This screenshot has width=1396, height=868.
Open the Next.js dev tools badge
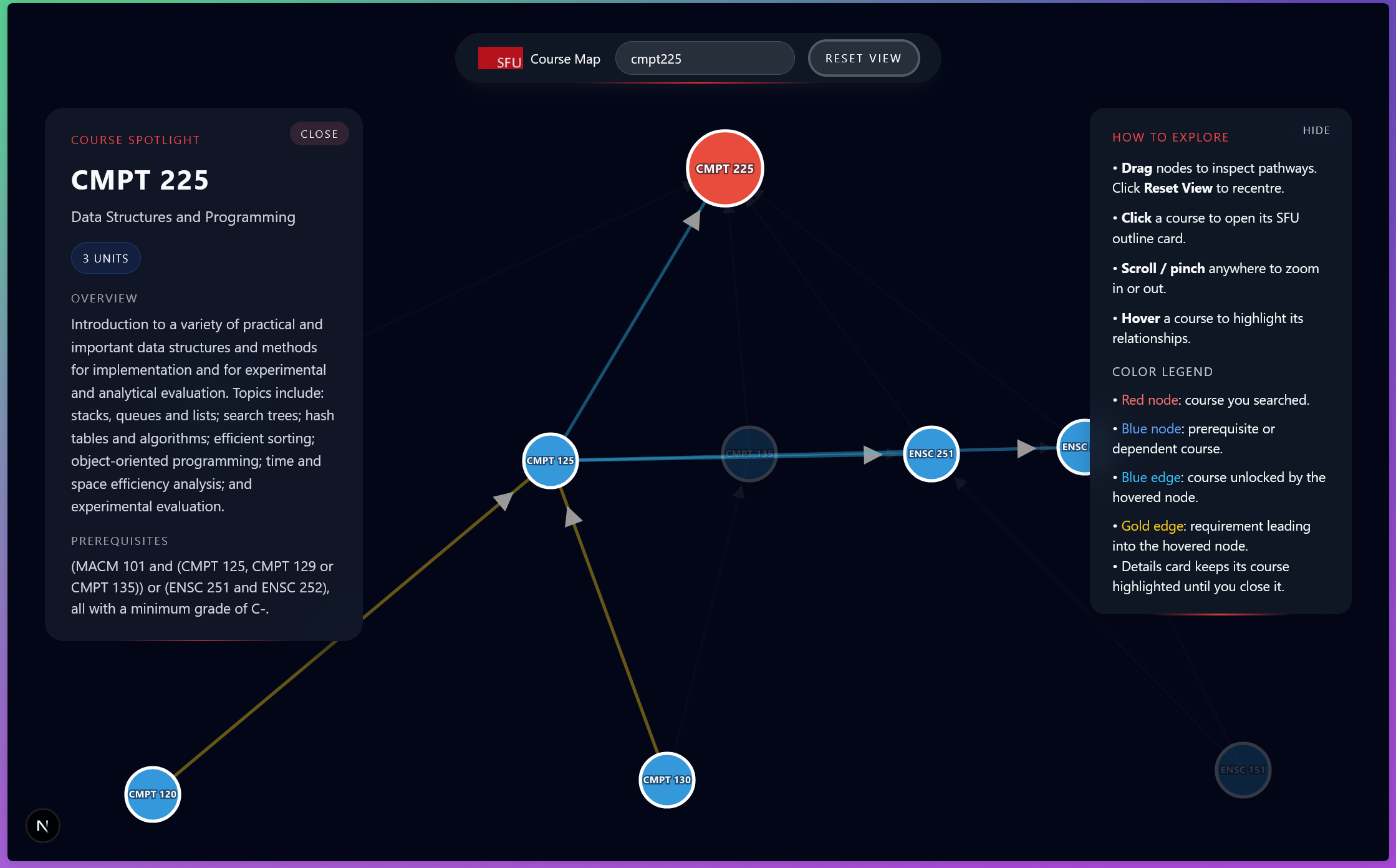(x=42, y=826)
